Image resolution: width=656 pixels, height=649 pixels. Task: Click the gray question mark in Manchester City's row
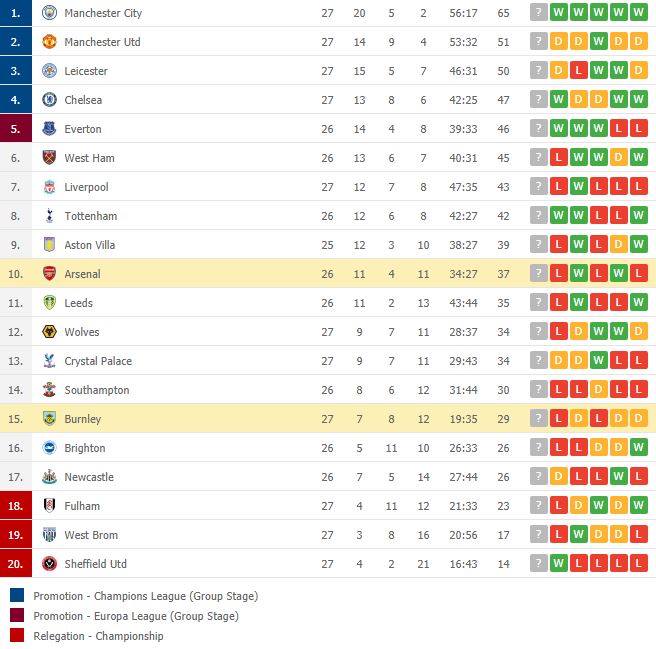pos(539,13)
